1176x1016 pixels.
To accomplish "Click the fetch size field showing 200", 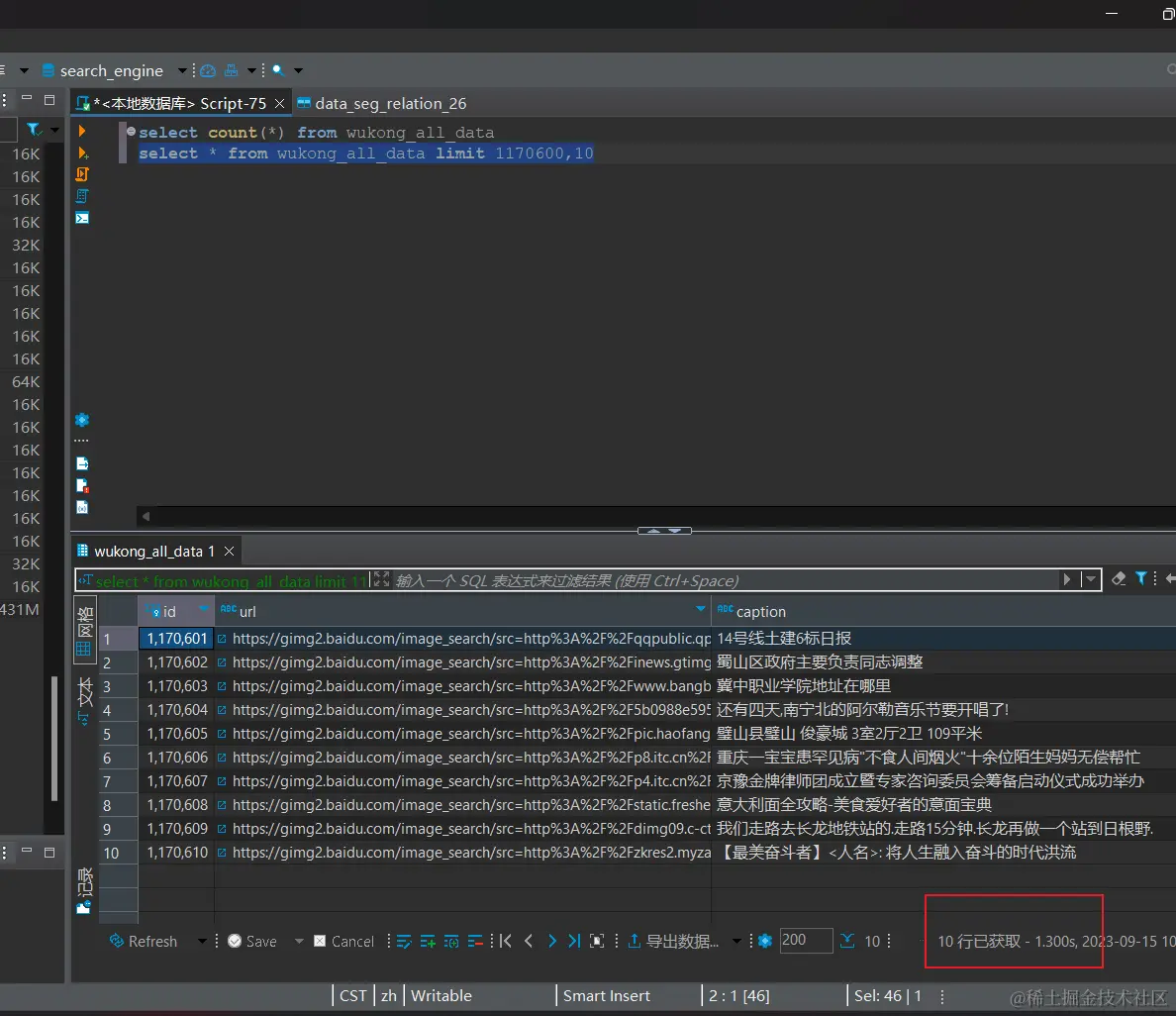I will pyautogui.click(x=806, y=940).
